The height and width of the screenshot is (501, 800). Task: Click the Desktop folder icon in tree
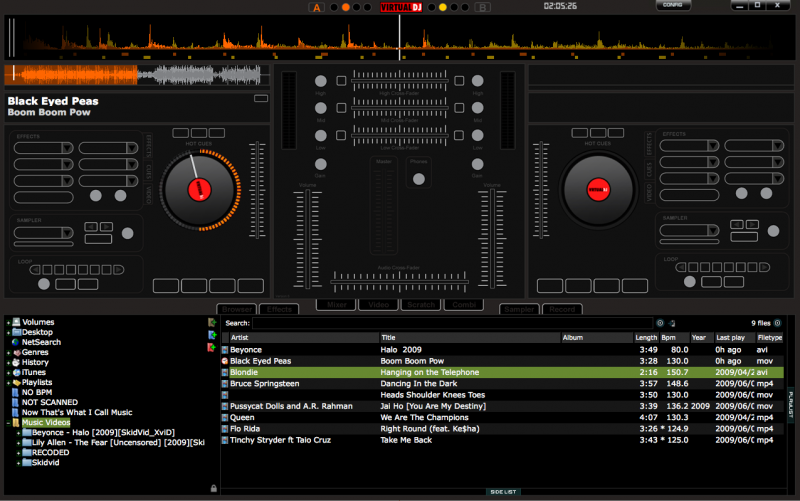[x=16, y=332]
